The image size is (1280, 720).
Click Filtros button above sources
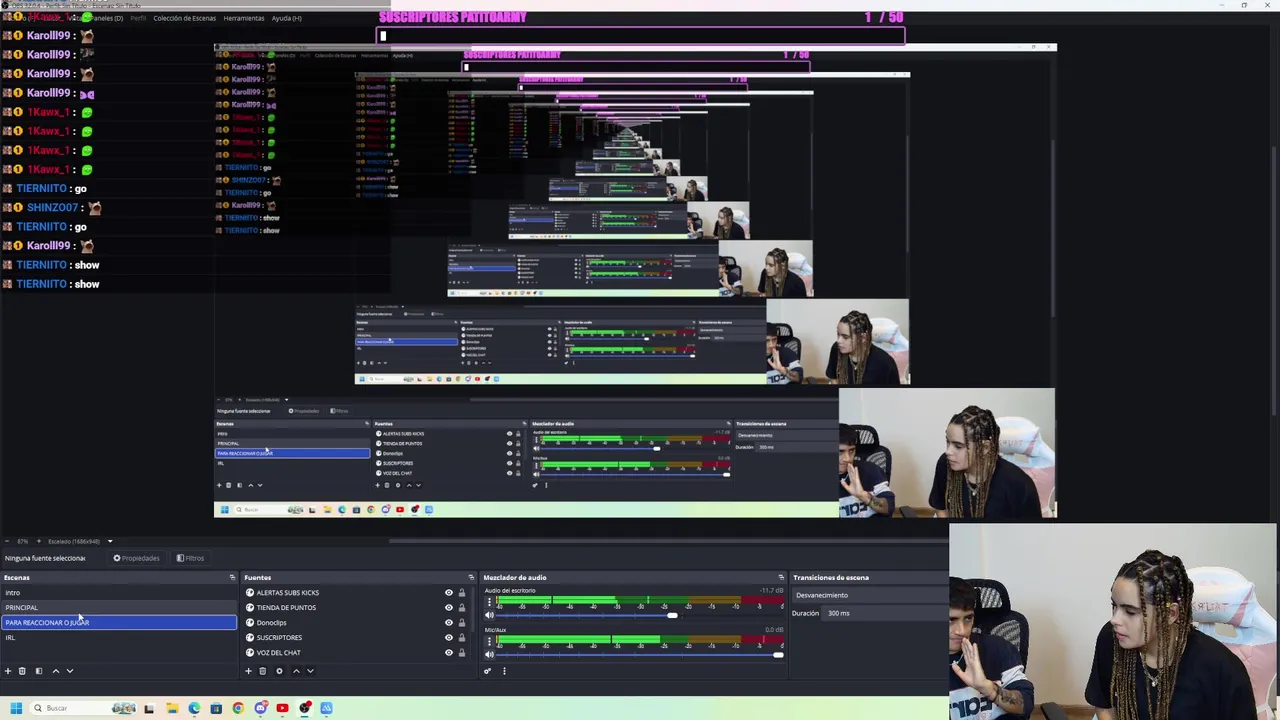coord(190,558)
